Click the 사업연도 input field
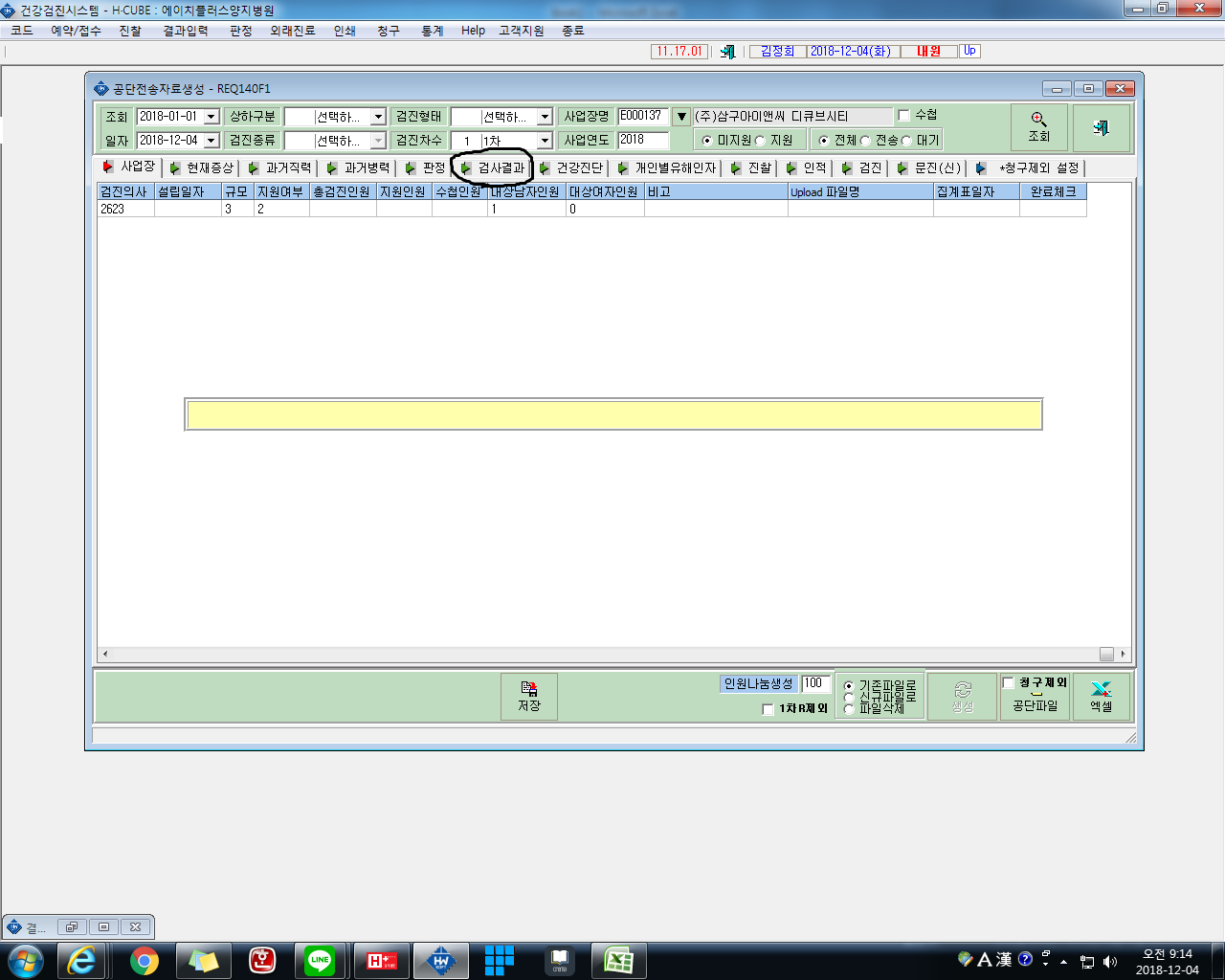 [x=643, y=140]
